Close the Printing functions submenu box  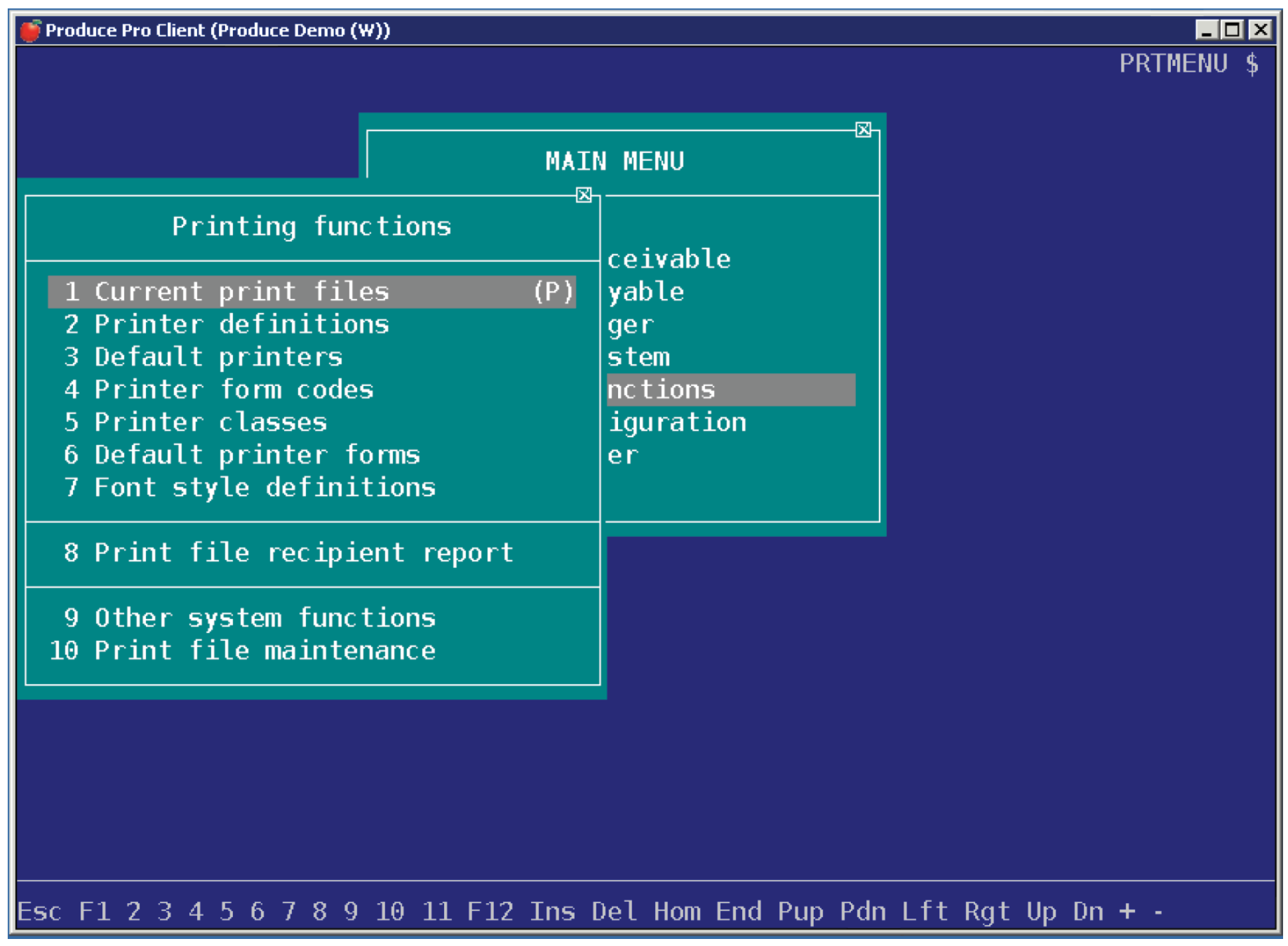[x=584, y=195]
